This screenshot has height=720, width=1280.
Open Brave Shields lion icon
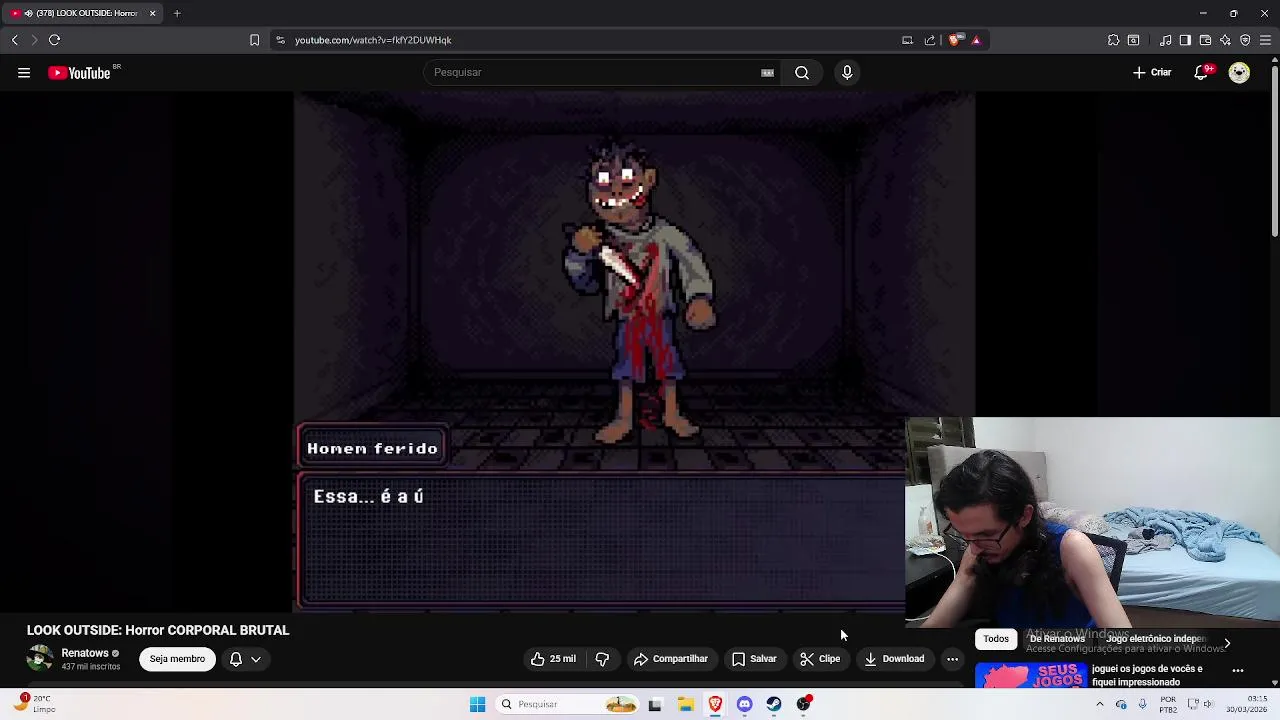coord(955,40)
